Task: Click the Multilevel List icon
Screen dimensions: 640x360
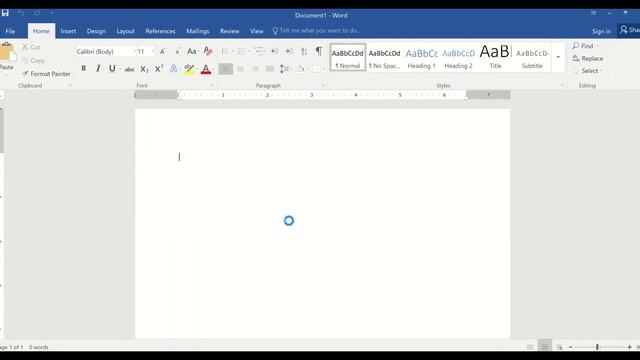Action: tap(258, 51)
